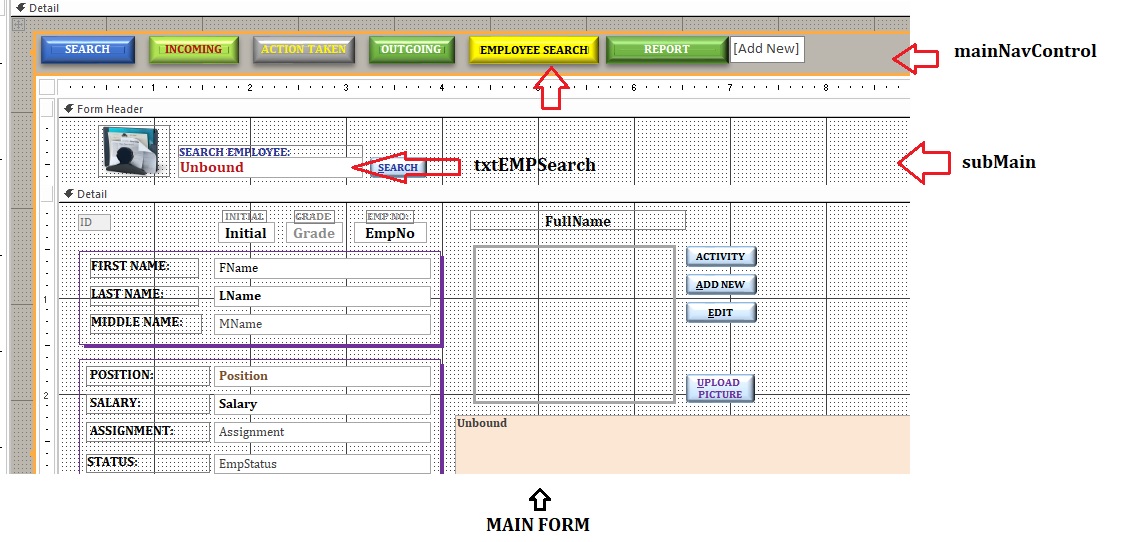
Task: Click the Salary text box
Action: [322, 404]
